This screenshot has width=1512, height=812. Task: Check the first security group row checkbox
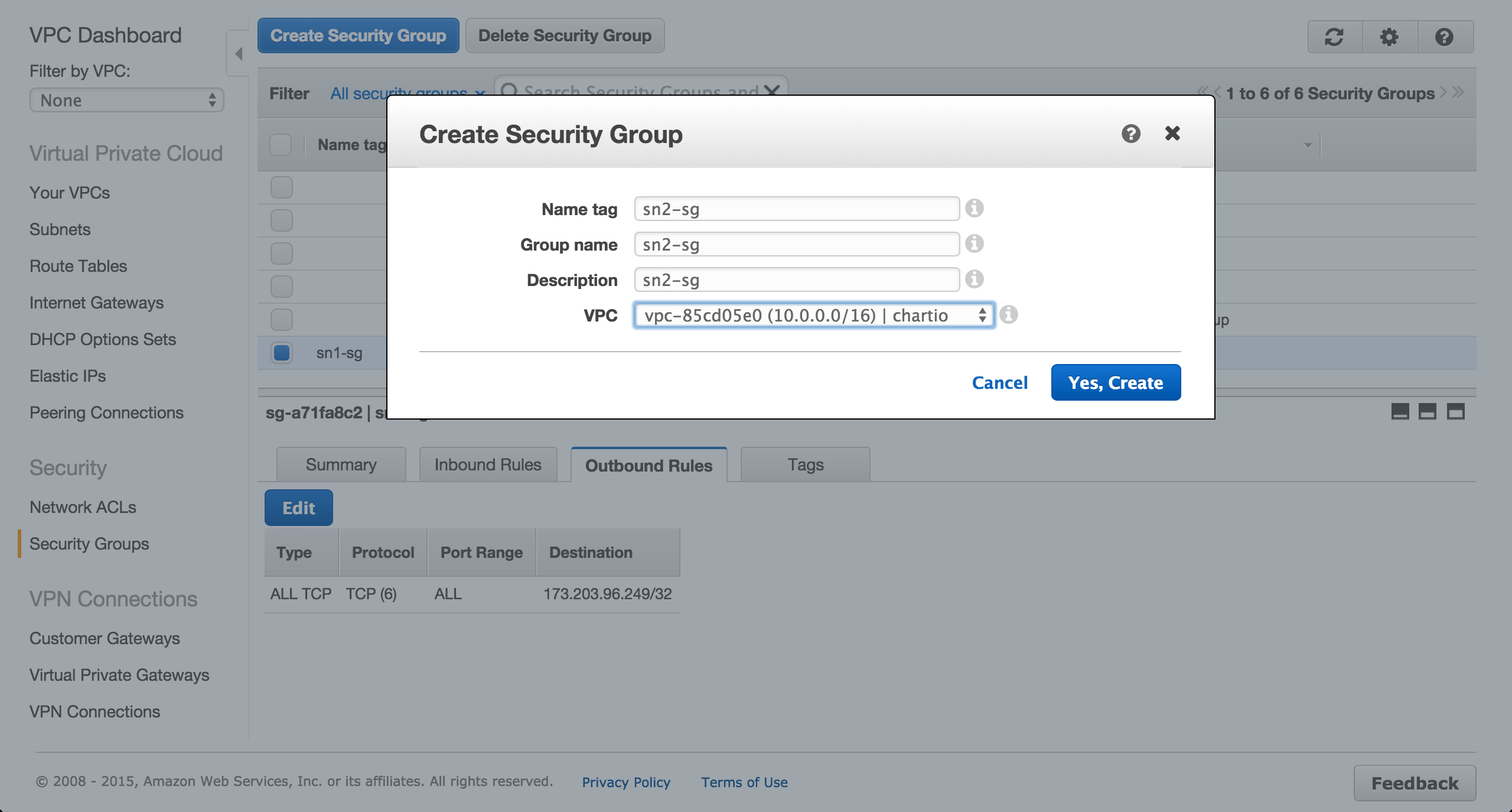coord(282,187)
